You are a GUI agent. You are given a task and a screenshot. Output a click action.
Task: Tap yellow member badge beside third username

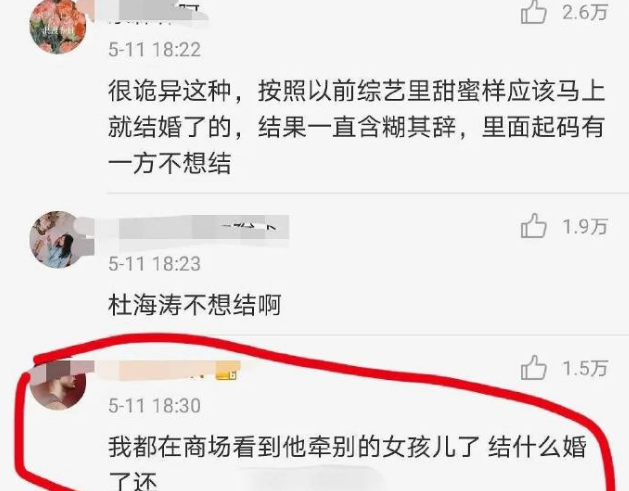pos(227,372)
